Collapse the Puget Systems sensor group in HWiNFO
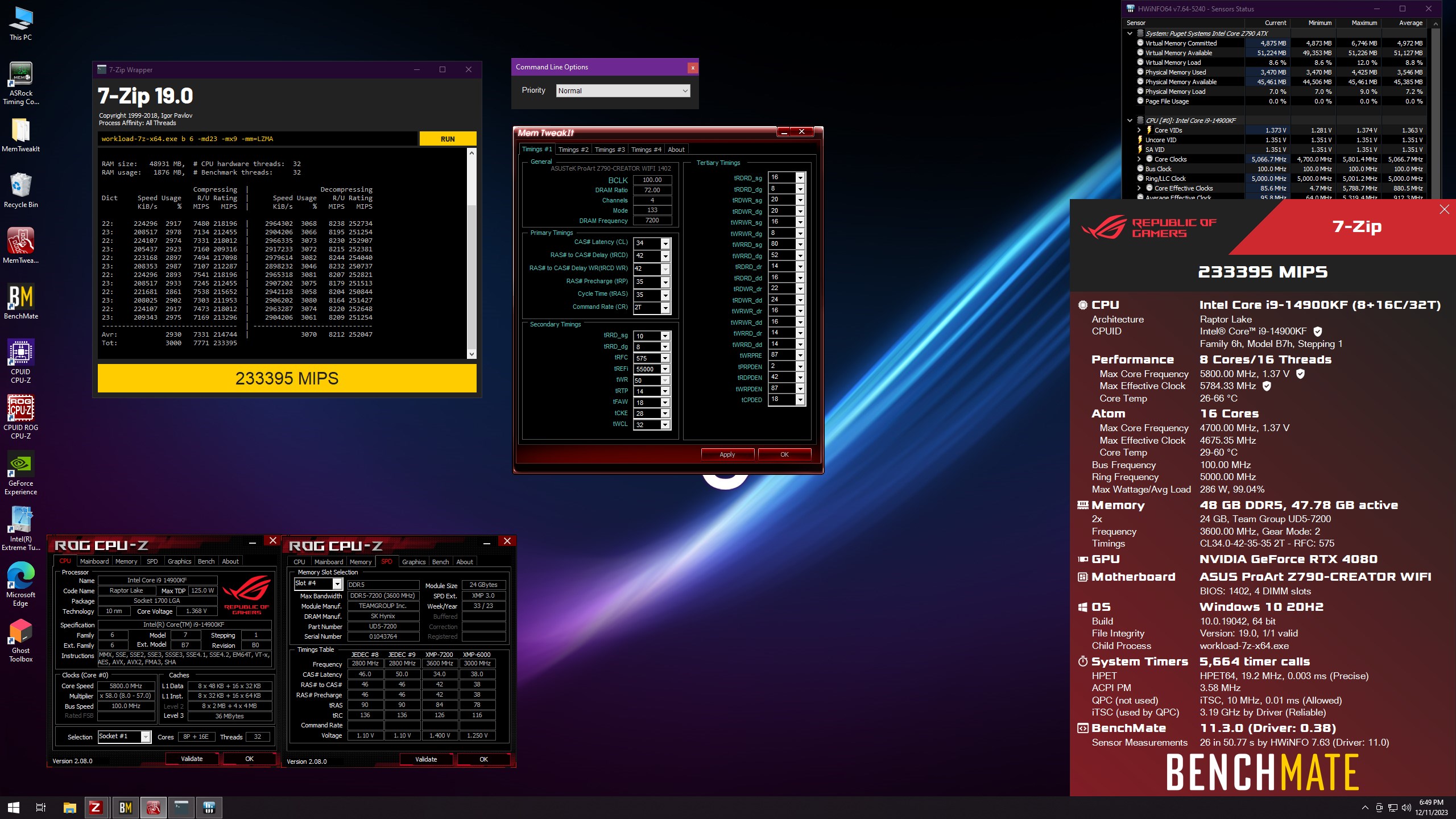Image resolution: width=1456 pixels, height=819 pixels. (1130, 34)
